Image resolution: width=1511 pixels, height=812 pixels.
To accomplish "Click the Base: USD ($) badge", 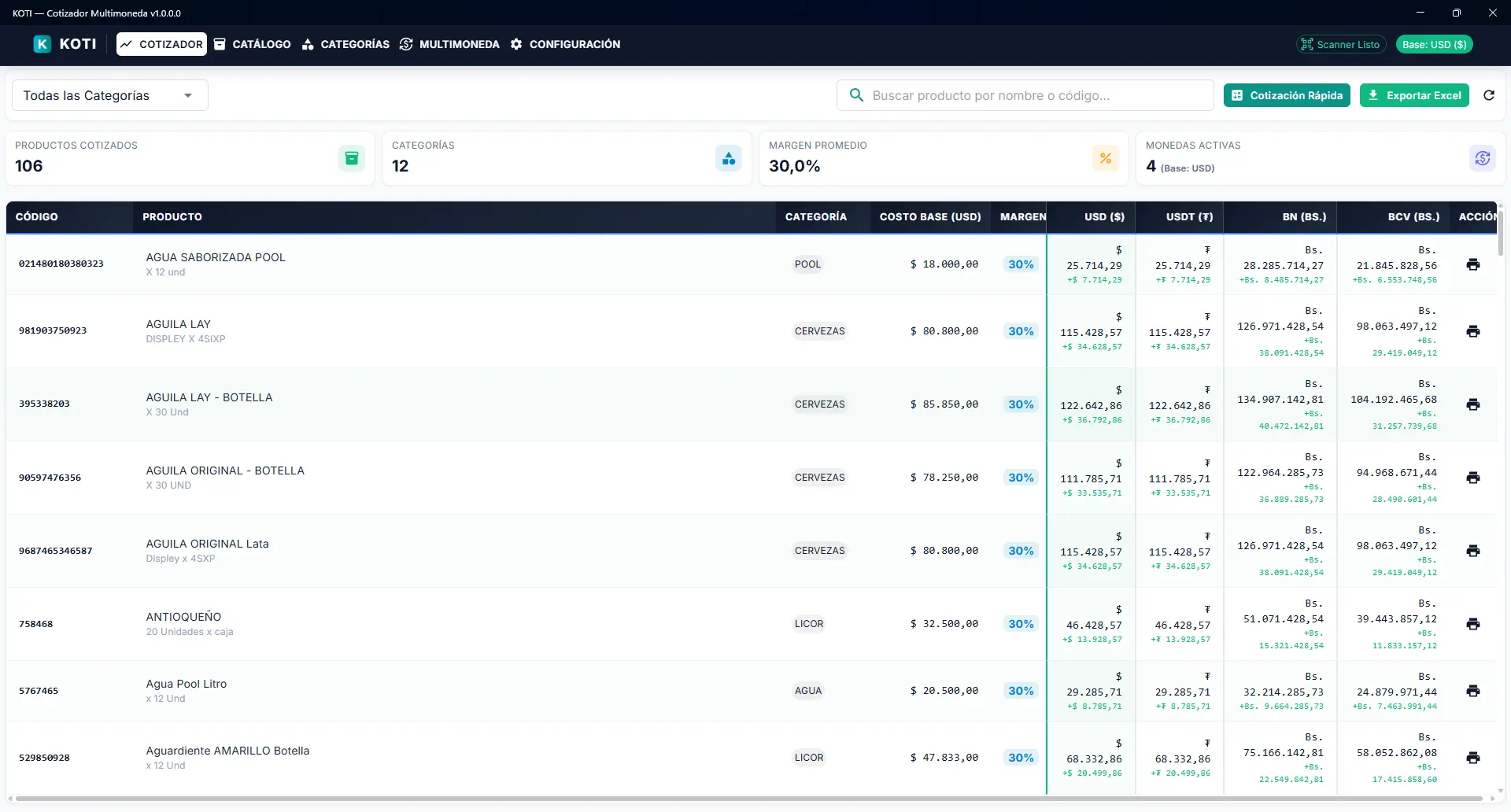I will pyautogui.click(x=1434, y=45).
